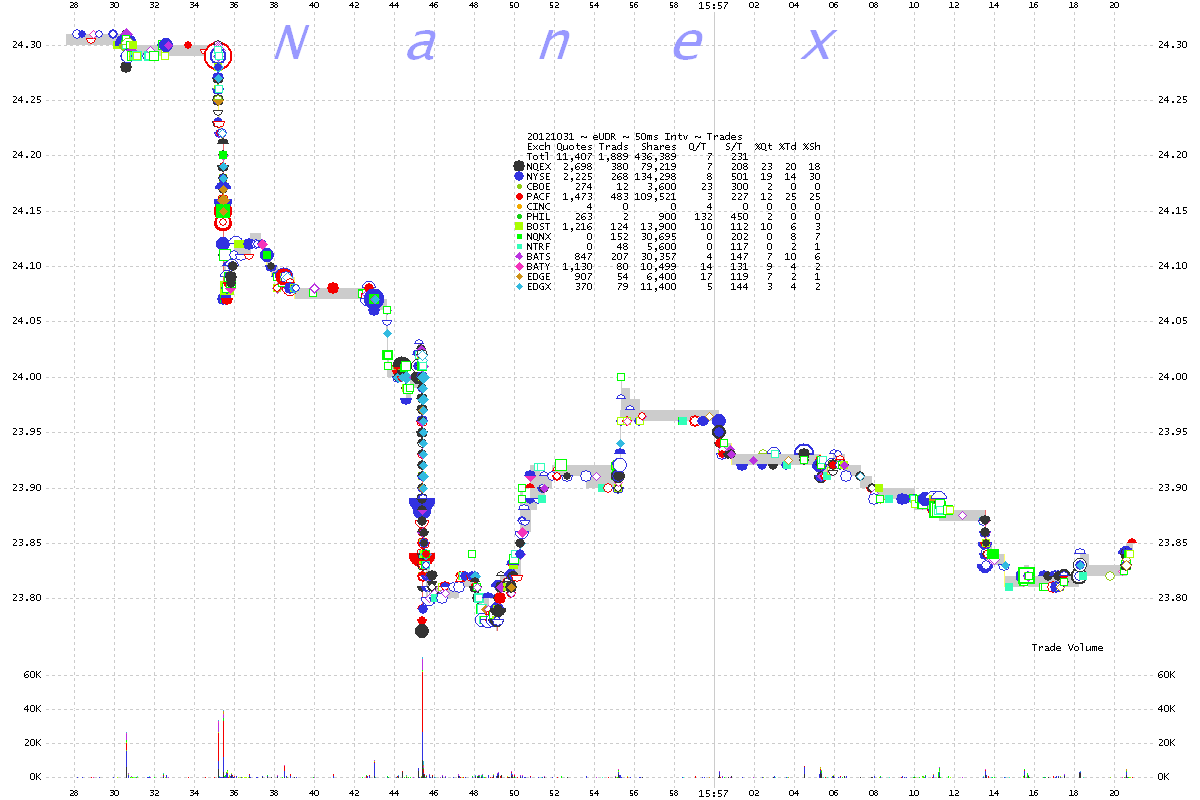Click total trades value '1,889'

[614, 156]
